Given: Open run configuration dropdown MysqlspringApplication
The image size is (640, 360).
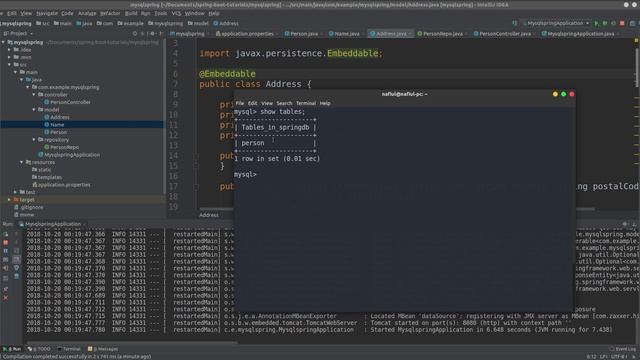Looking at the screenshot, I should [556, 24].
